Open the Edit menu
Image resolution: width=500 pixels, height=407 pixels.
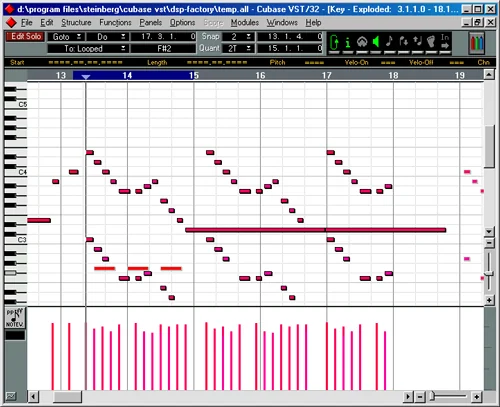coord(47,23)
